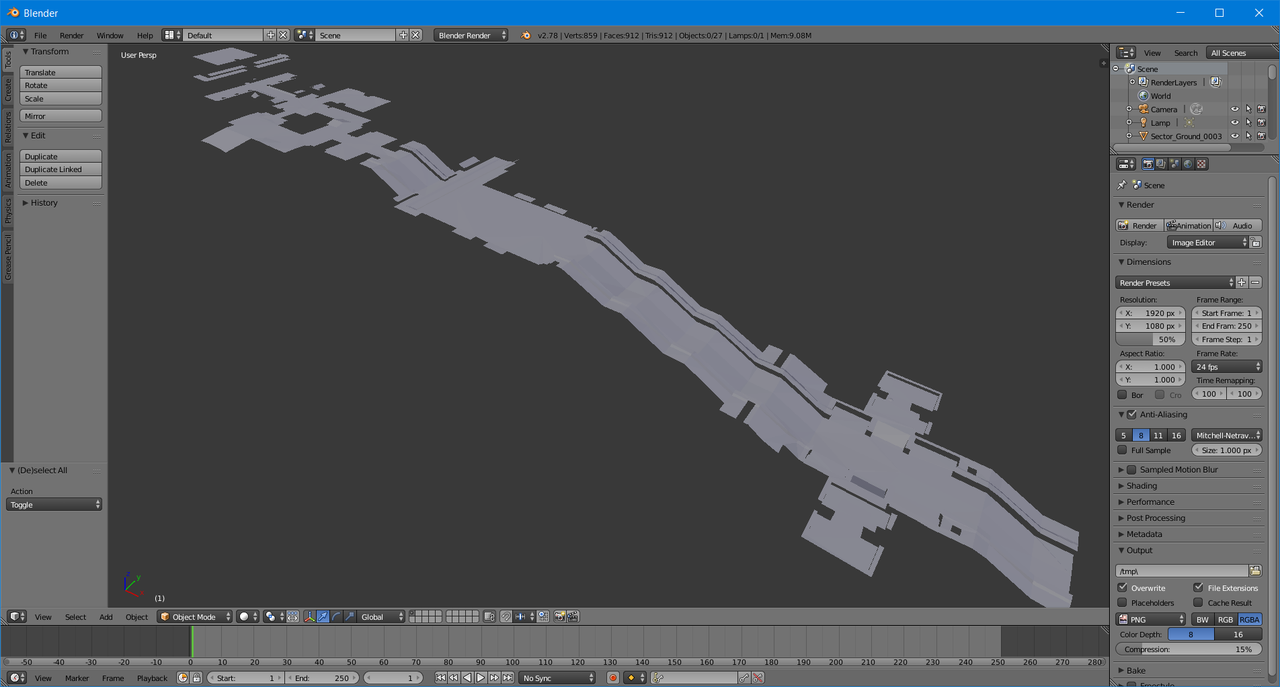Select the Render properties tab camera icon
The image size is (1280, 687).
point(1148,164)
